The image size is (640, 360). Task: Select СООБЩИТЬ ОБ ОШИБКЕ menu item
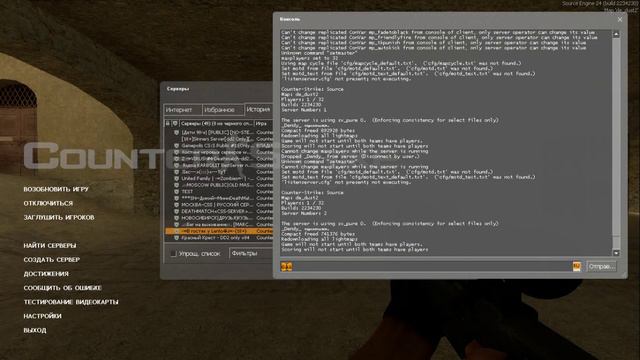click(62, 288)
